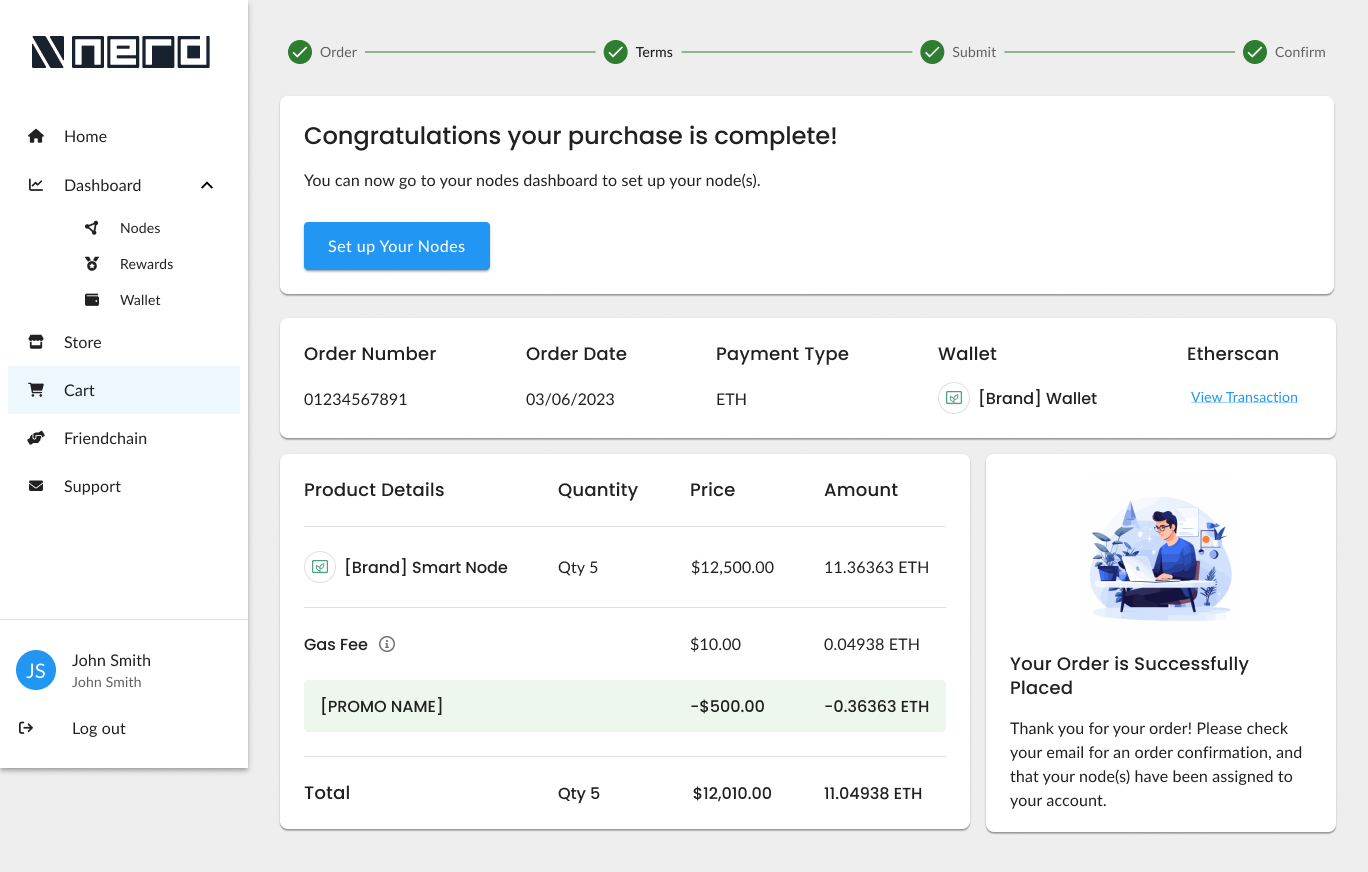
Task: Open the Dashboard menu item
Action: click(x=102, y=185)
